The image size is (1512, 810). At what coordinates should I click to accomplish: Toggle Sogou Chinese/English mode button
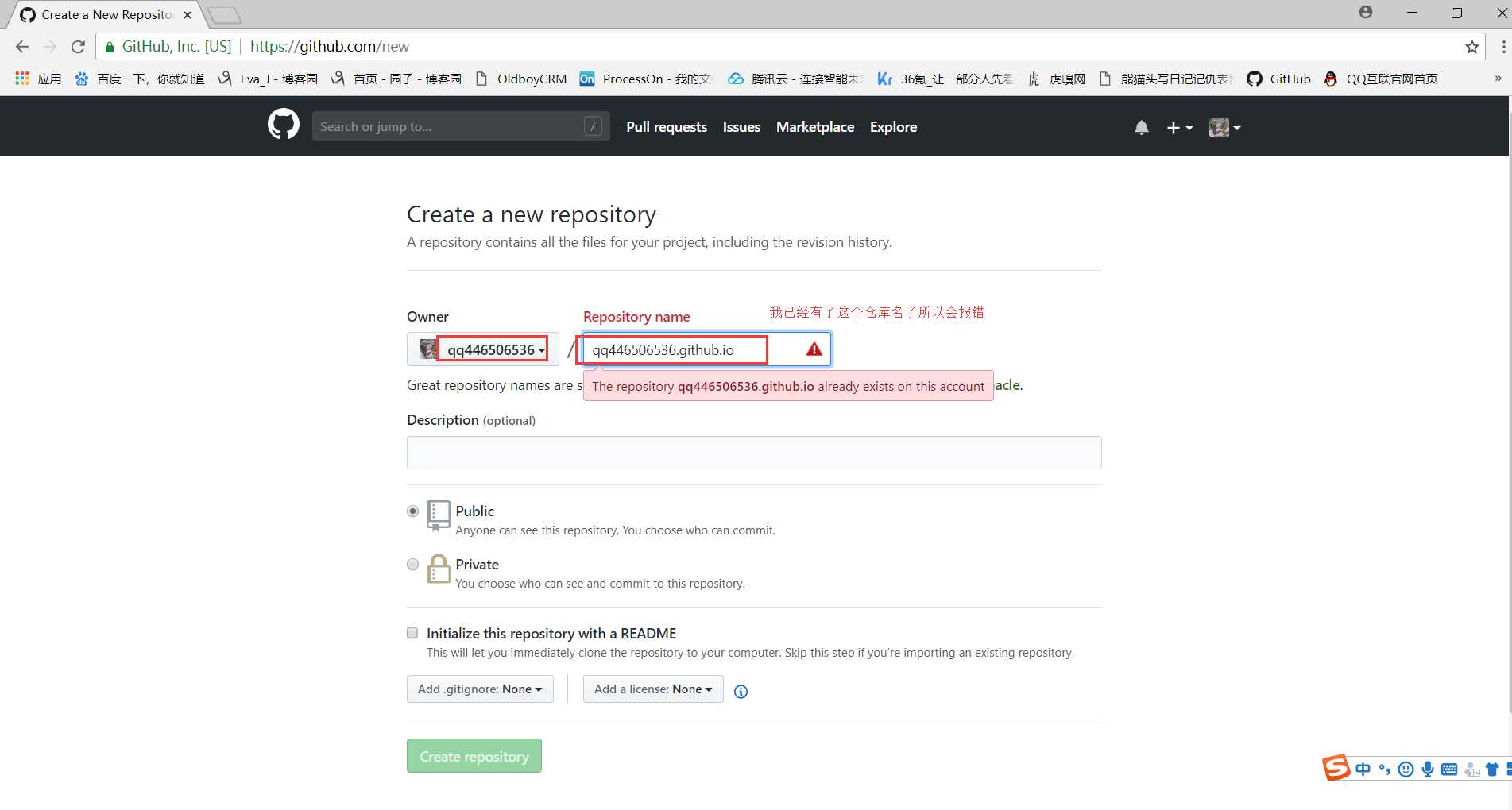pos(1363,769)
